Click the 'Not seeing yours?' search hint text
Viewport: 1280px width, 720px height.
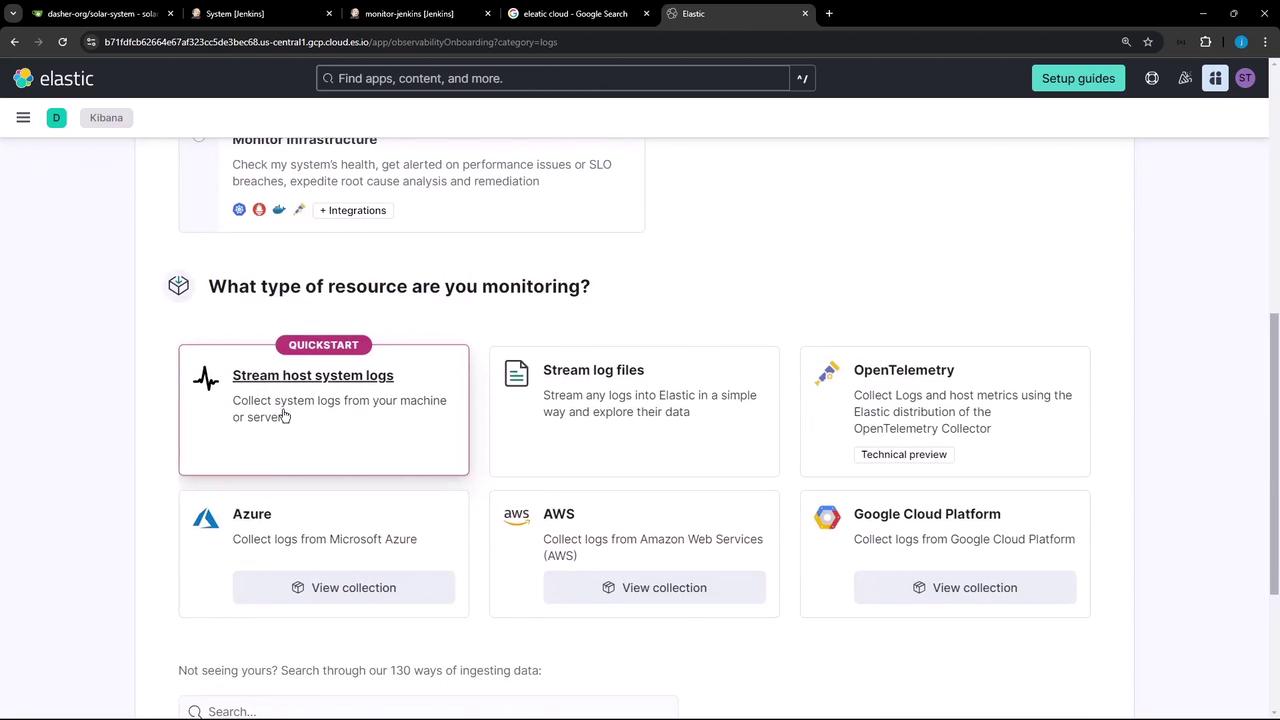360,670
